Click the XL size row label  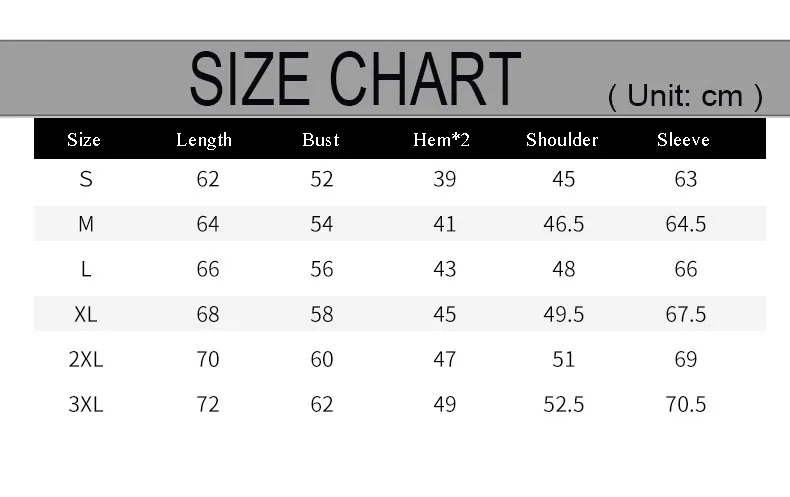pyautogui.click(x=86, y=314)
